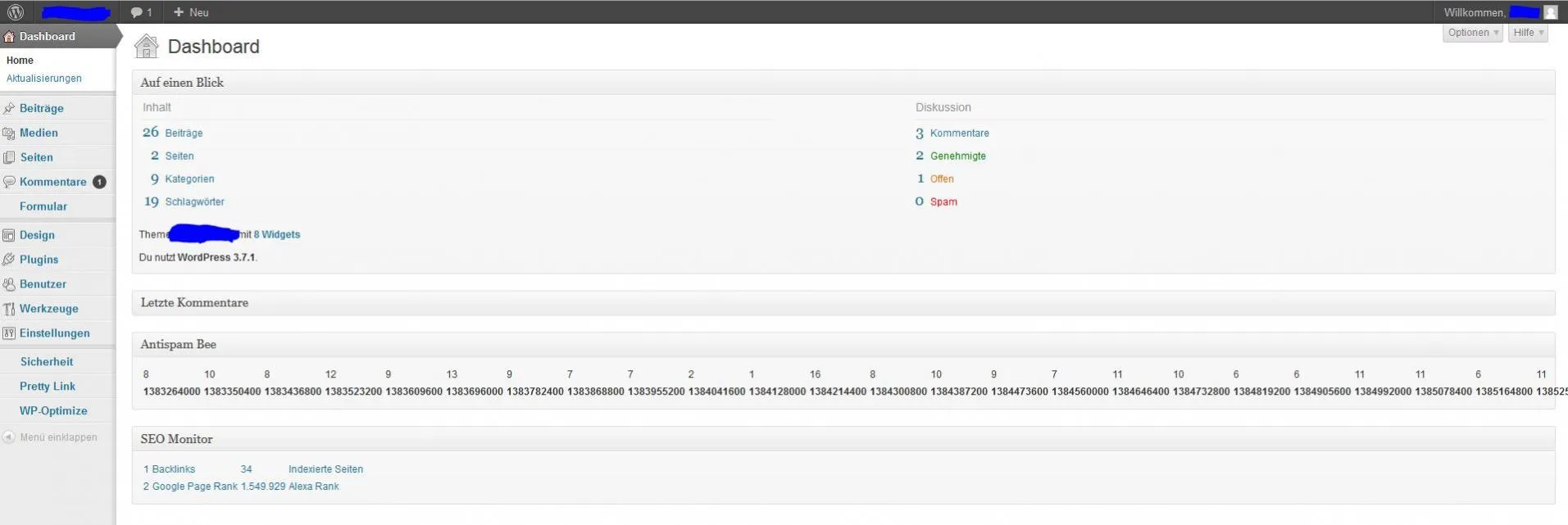Click the WordPress logo icon

tap(16, 12)
